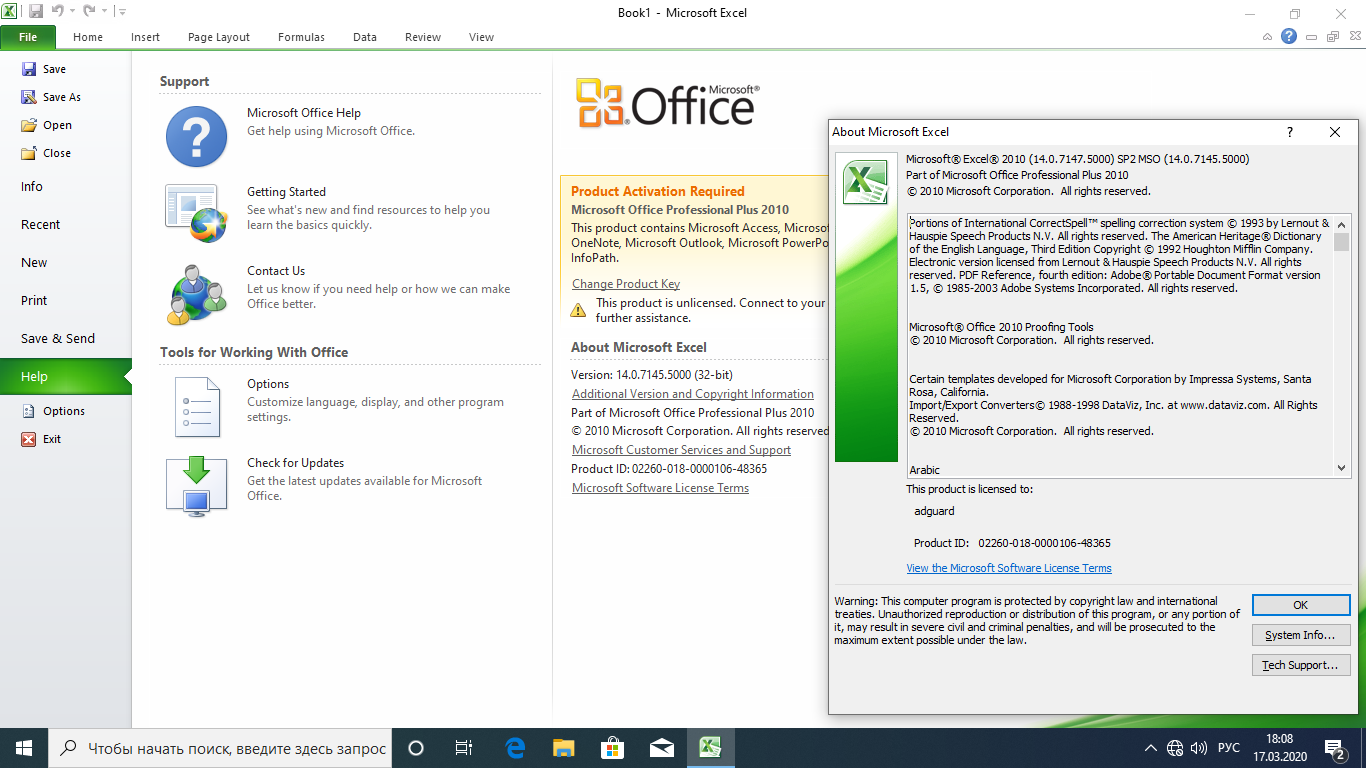The height and width of the screenshot is (768, 1366).
Task: Click the Windows search box on taskbar
Action: (x=219, y=748)
